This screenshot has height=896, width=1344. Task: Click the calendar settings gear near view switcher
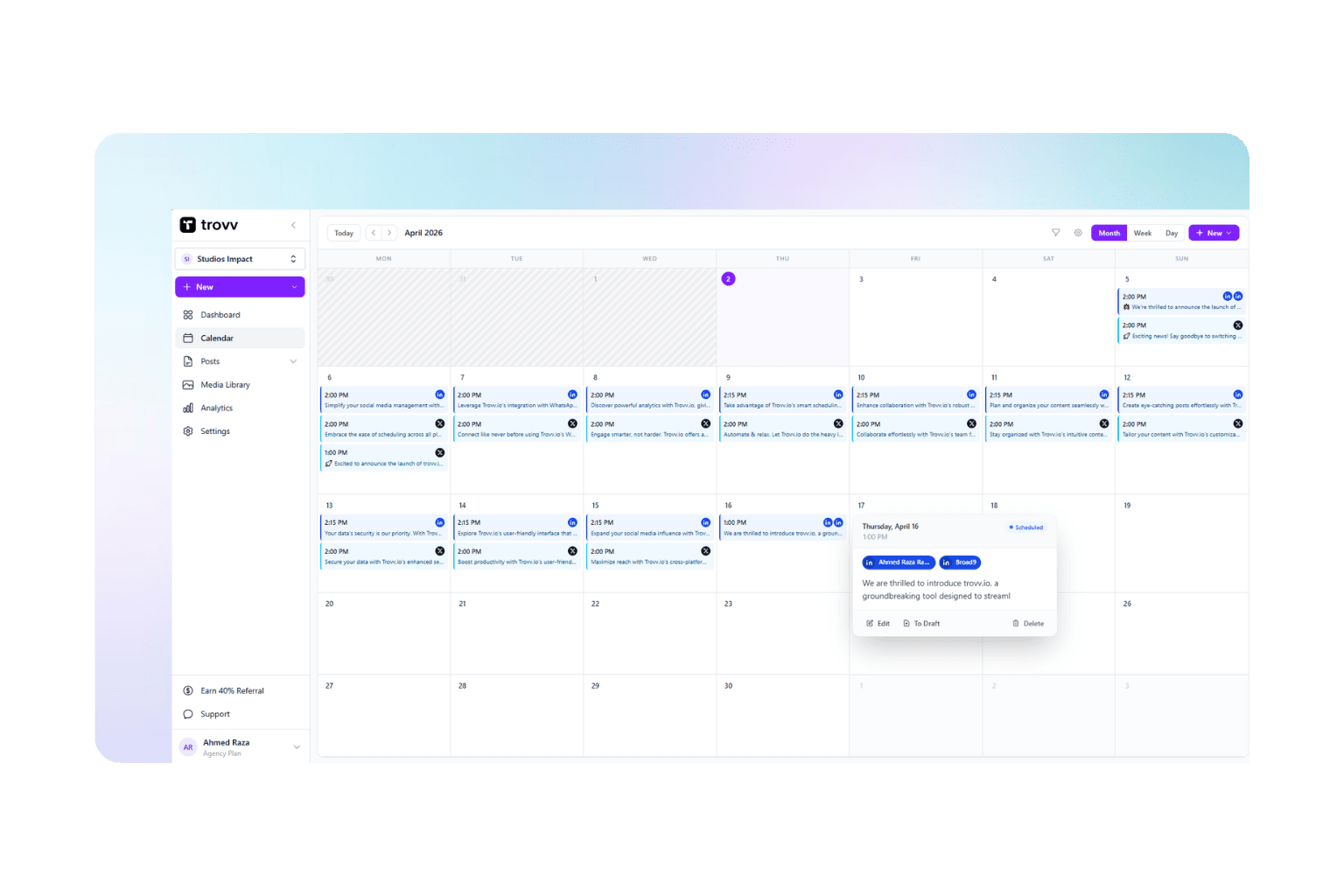click(1078, 233)
